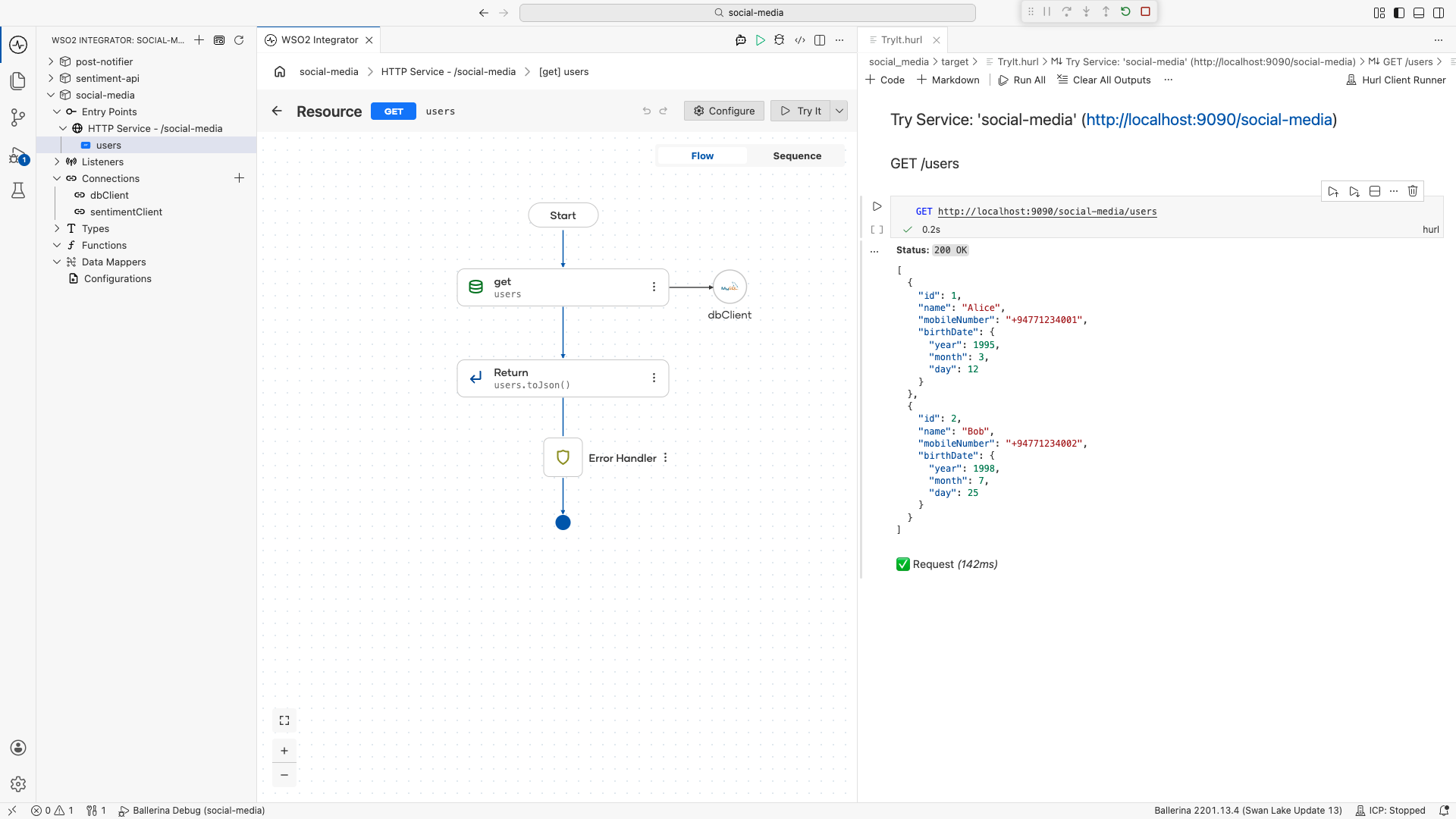Open Run and Debug activity icon
Viewport: 1456px width, 819px height.
pos(18,155)
